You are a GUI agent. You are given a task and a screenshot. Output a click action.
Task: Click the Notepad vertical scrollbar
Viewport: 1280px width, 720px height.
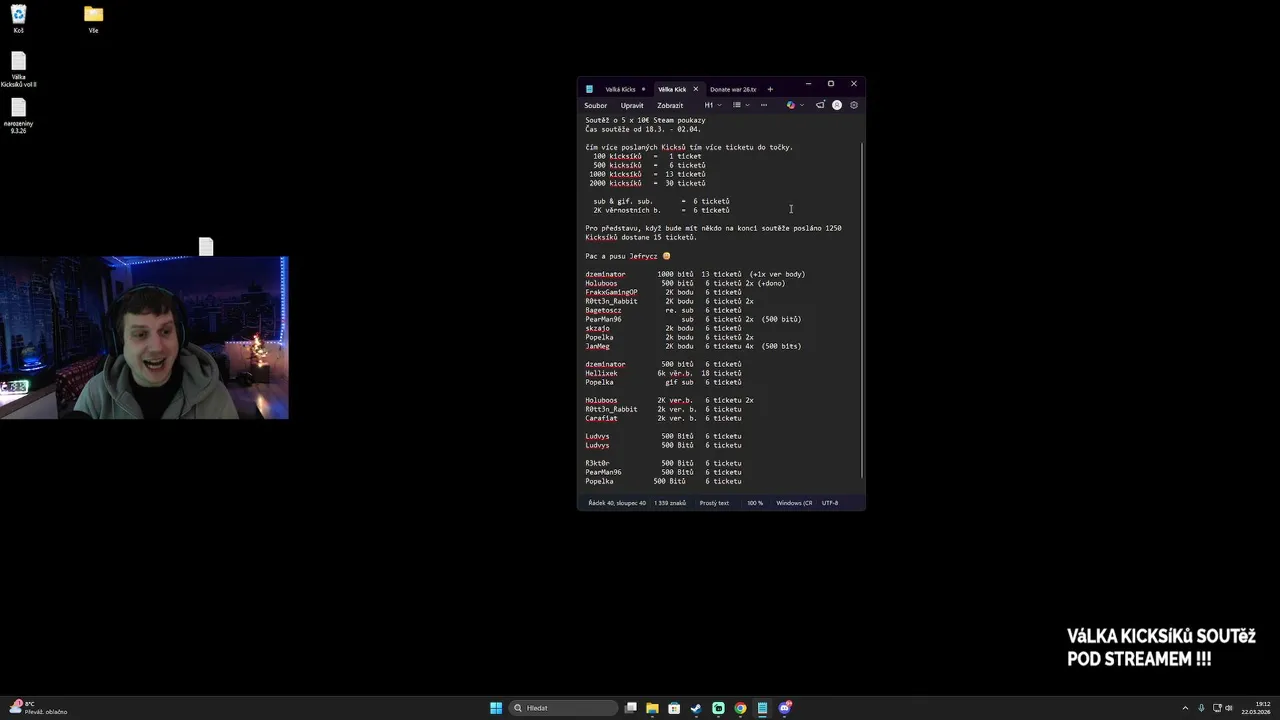coord(862,310)
